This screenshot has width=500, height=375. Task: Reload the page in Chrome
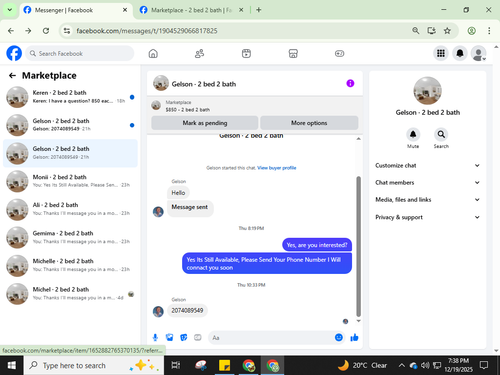(46, 31)
